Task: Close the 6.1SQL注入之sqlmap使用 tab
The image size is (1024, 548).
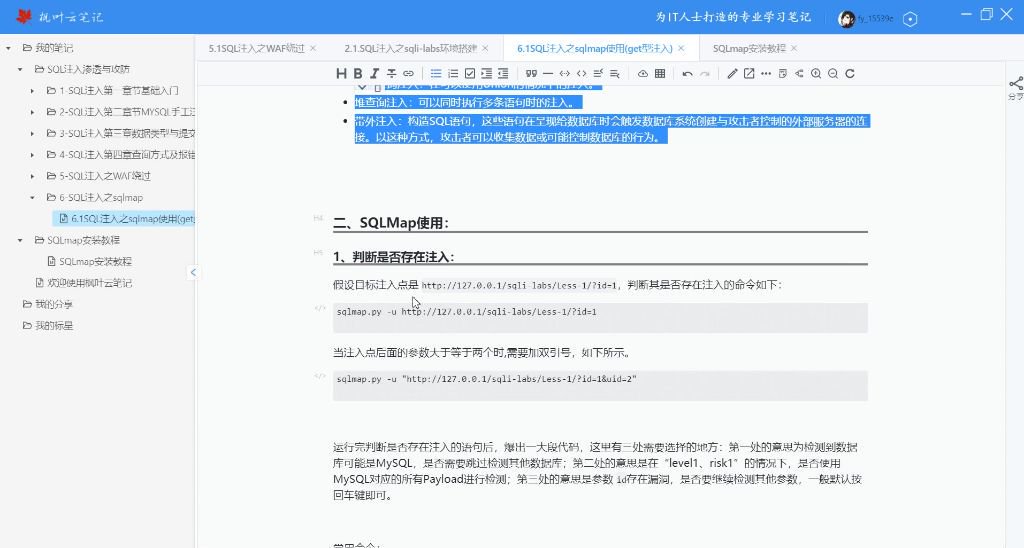Action: [x=681, y=48]
